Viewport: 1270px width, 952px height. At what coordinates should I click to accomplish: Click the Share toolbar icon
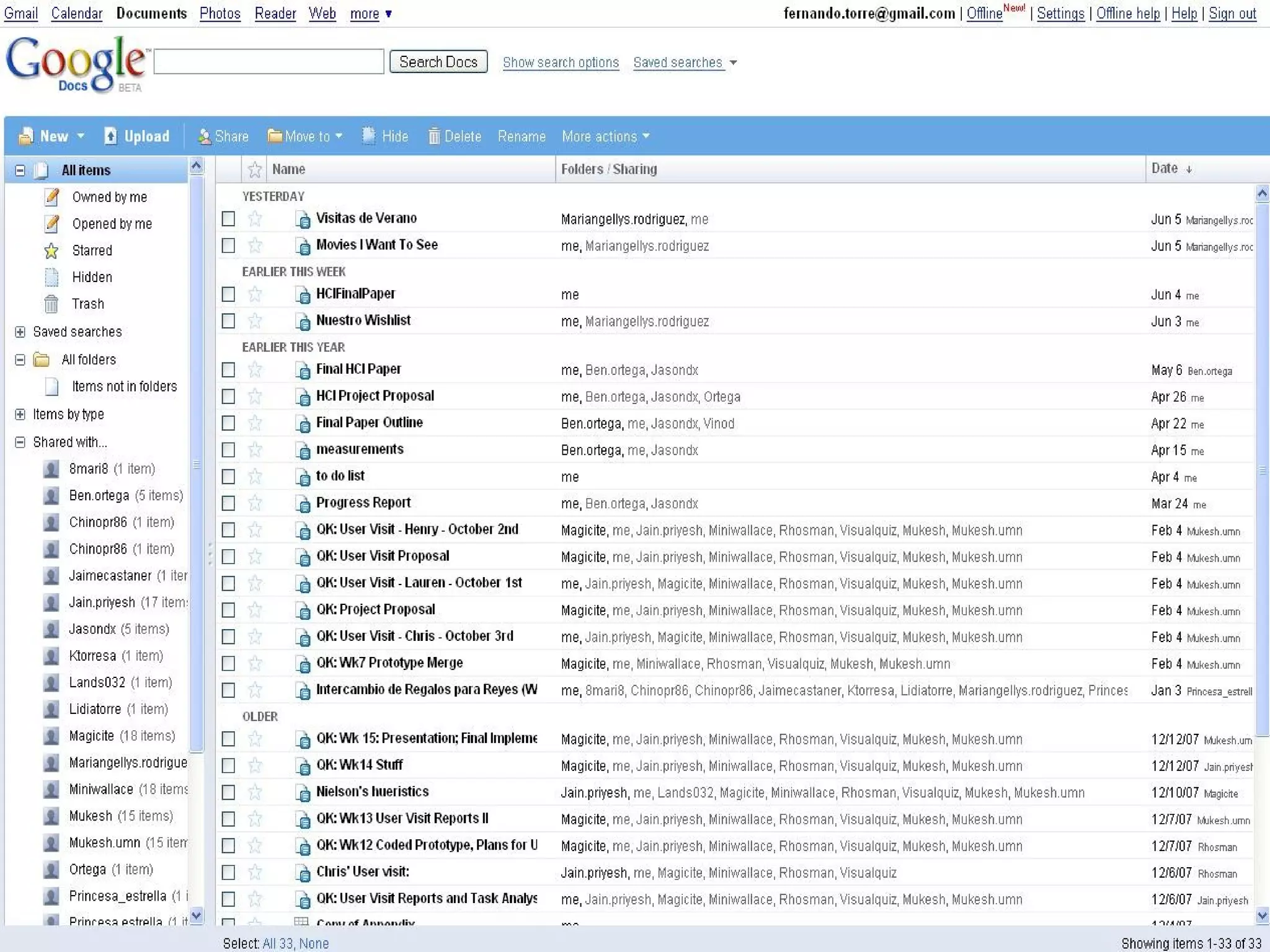click(x=204, y=136)
